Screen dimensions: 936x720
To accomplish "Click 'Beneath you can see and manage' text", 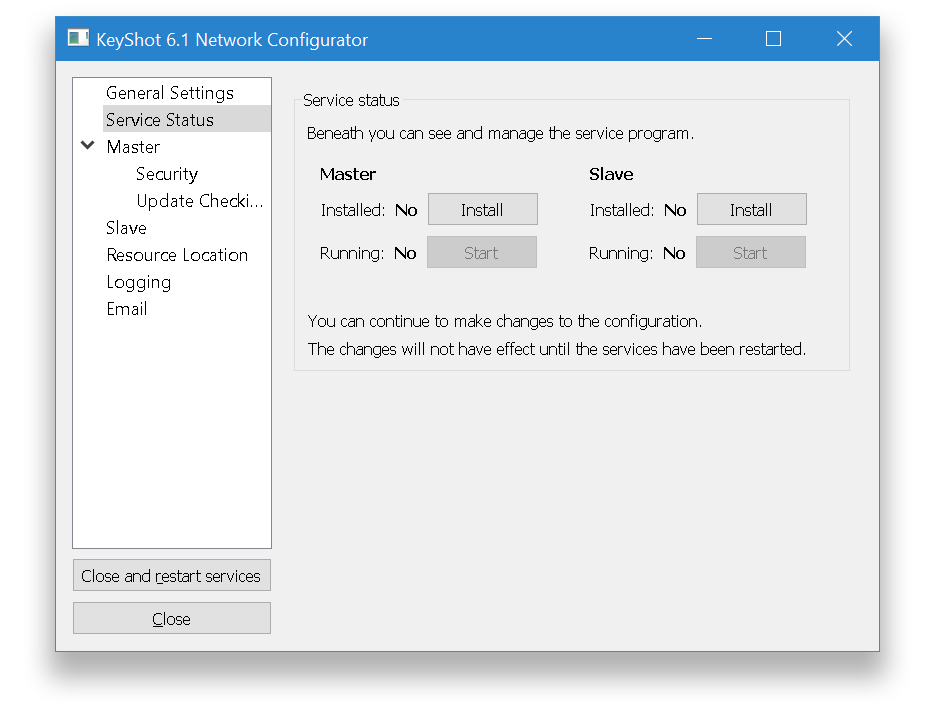I will pos(500,133).
